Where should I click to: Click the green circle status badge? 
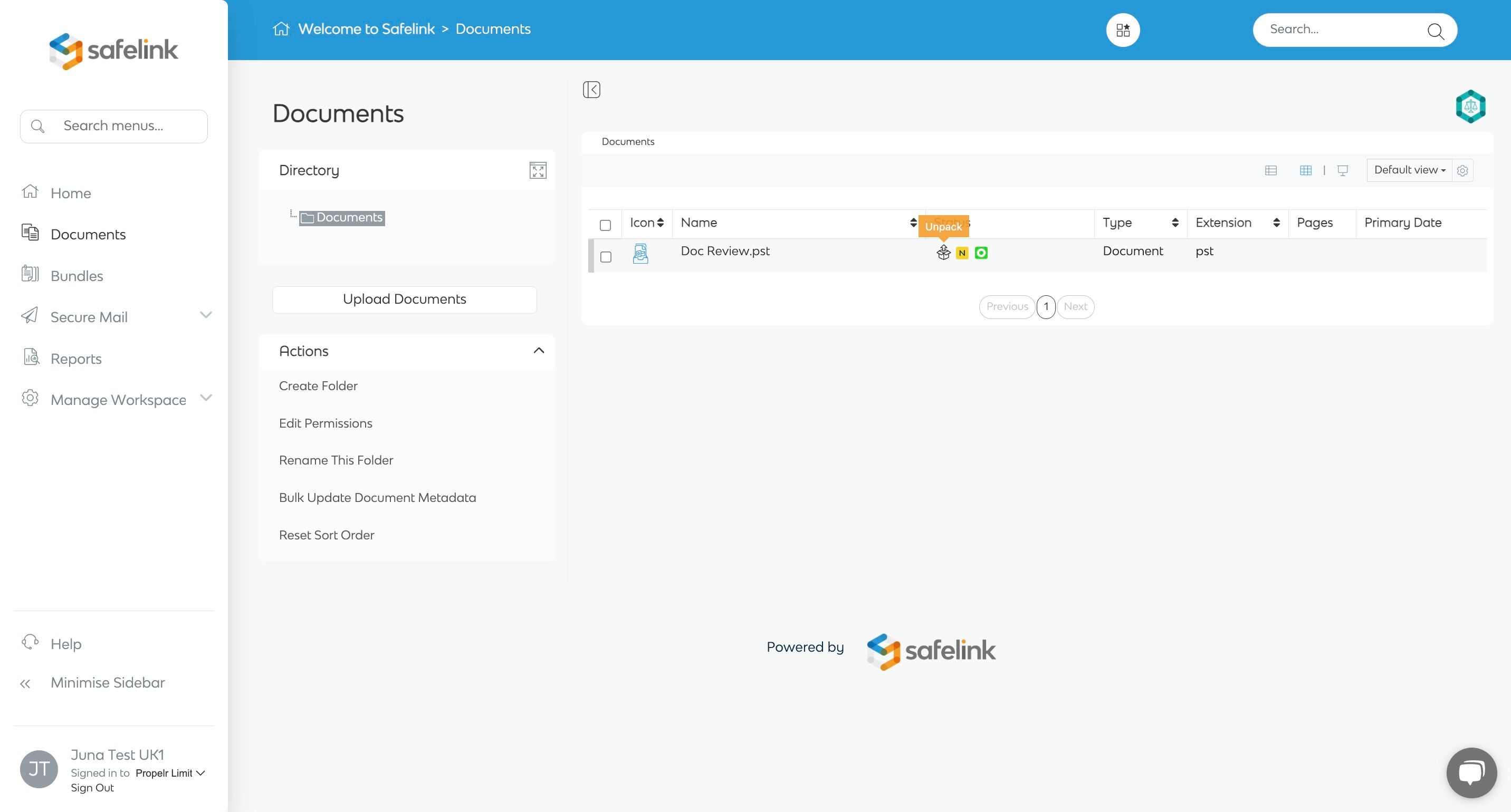point(981,253)
